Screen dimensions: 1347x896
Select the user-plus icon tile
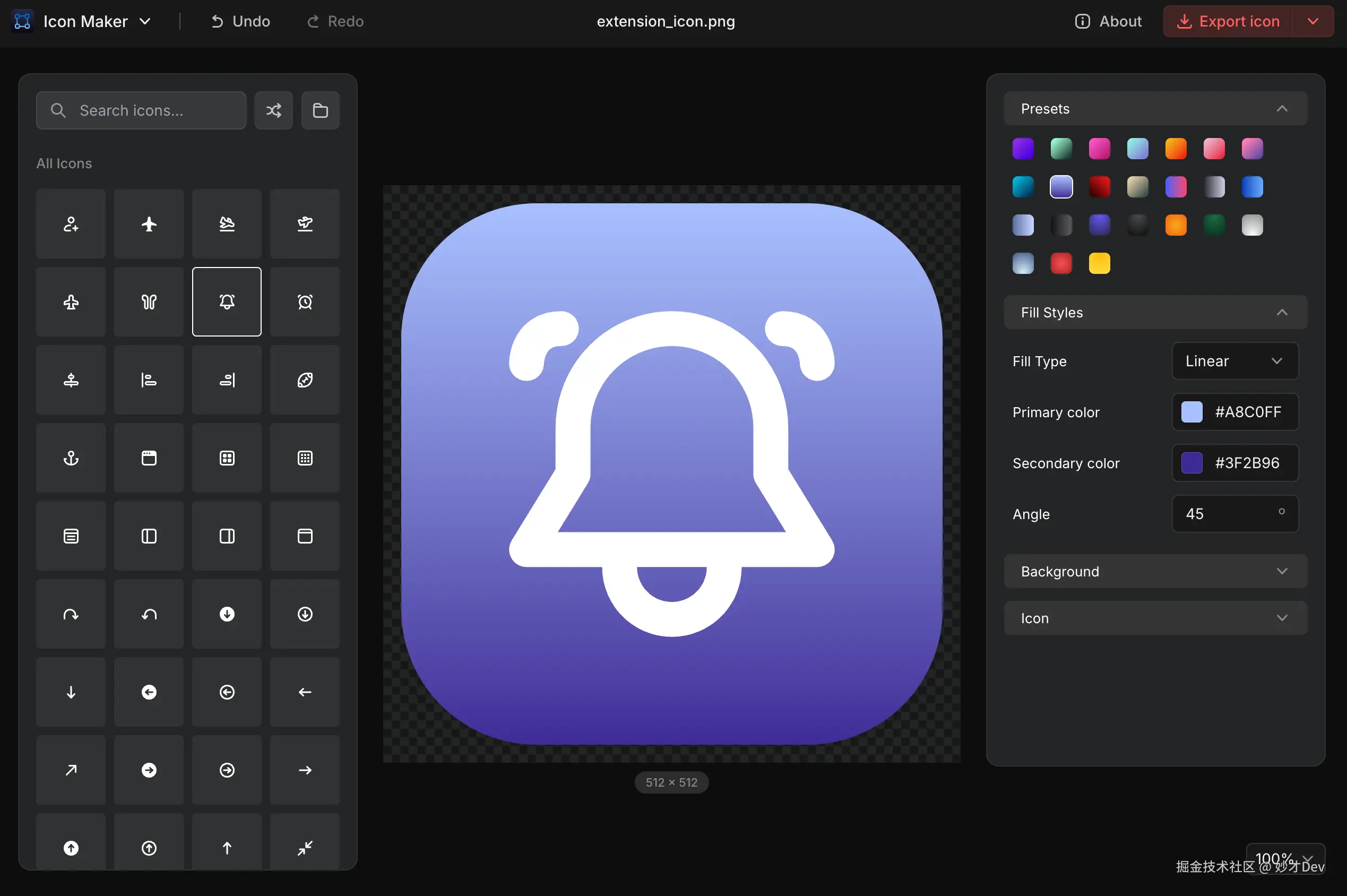click(71, 223)
